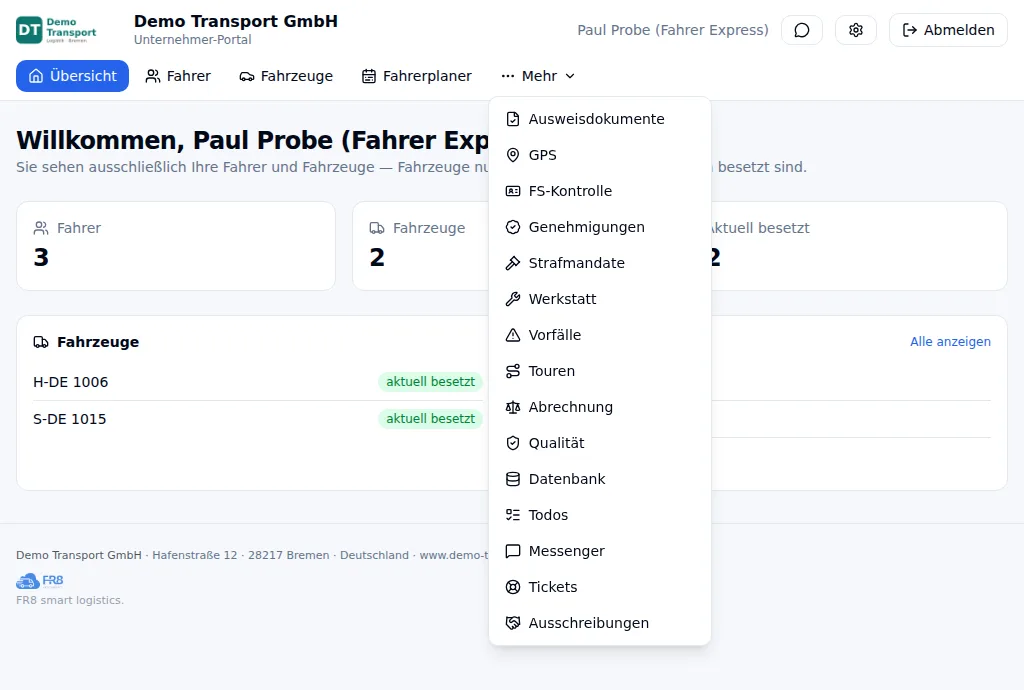Click the FR8 logo in footer
1024x690 pixels.
click(40, 580)
